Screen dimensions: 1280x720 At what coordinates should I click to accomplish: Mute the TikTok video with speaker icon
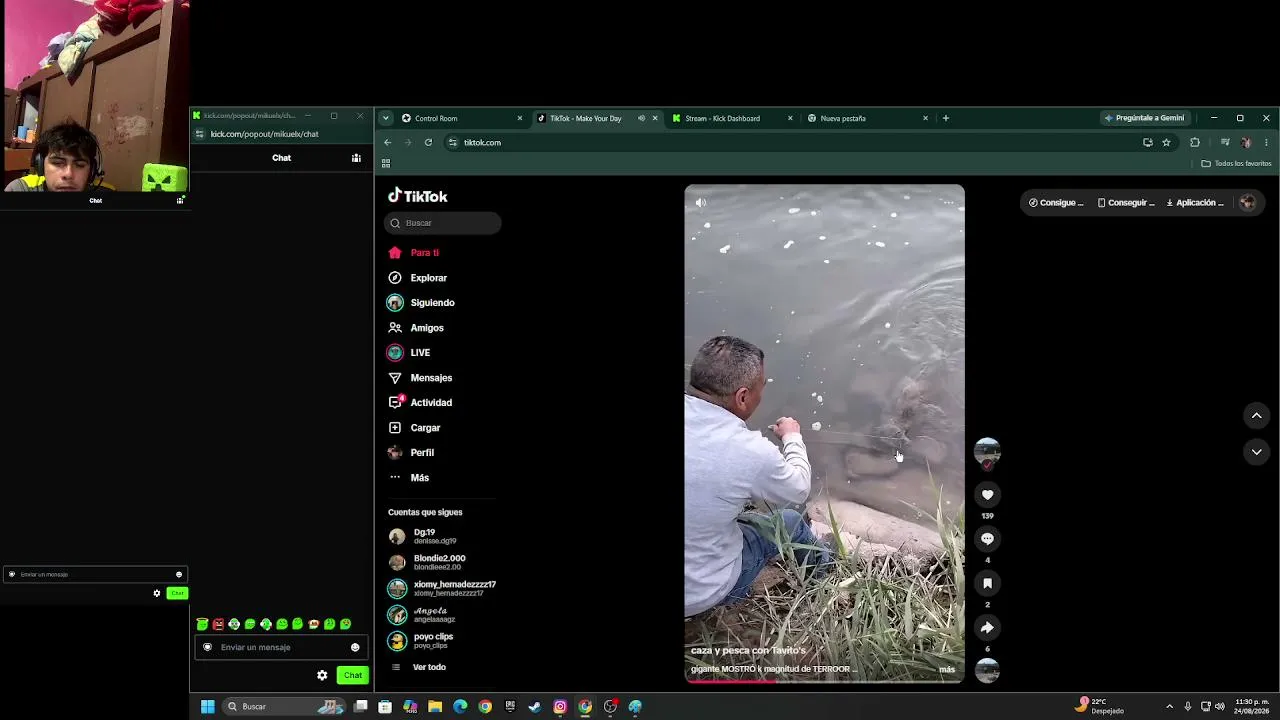tap(701, 202)
